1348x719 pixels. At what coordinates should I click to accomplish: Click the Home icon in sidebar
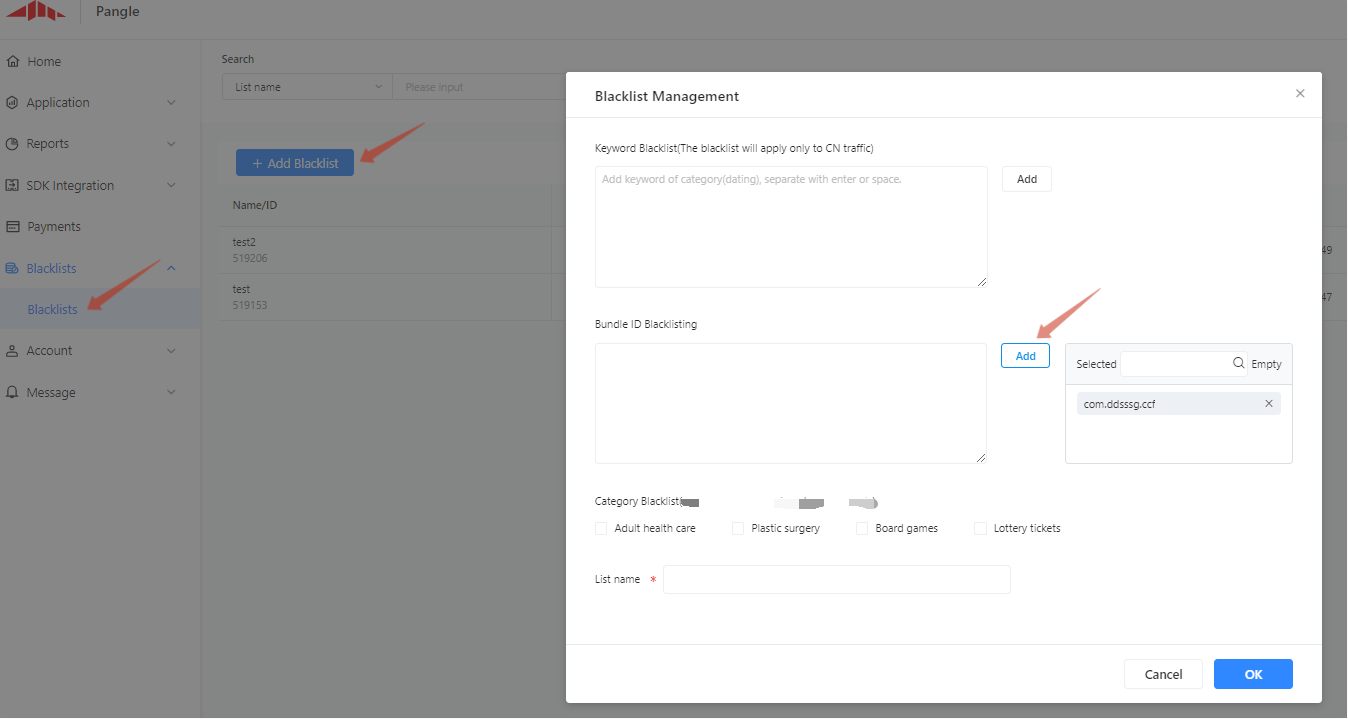click(x=13, y=62)
